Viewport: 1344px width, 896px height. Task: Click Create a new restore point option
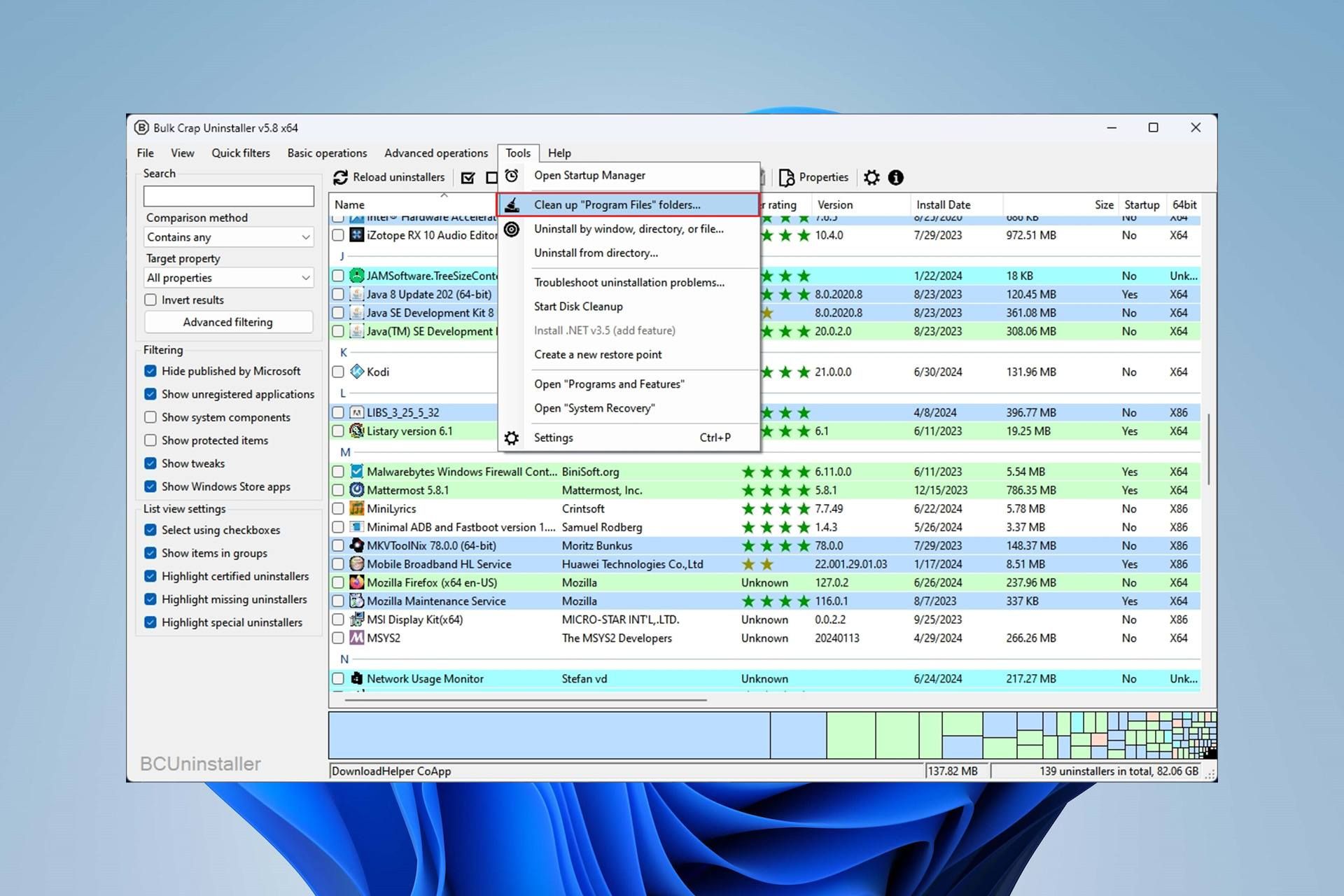click(598, 354)
